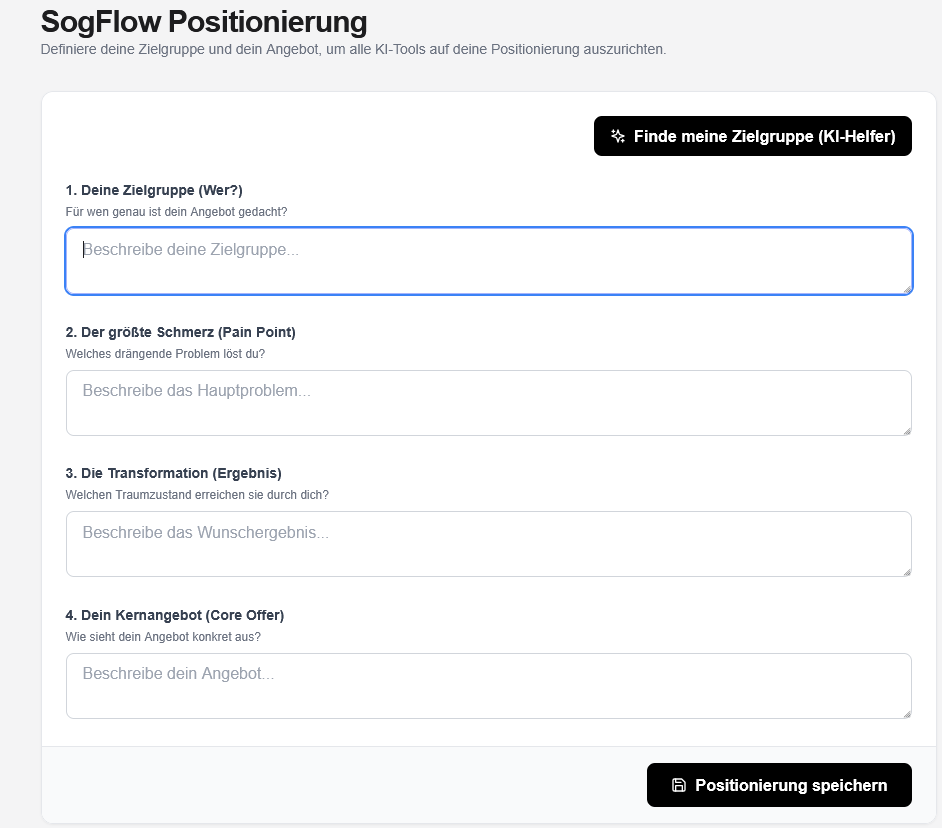Activate the Beschreibe dein Angebot text area

click(489, 686)
